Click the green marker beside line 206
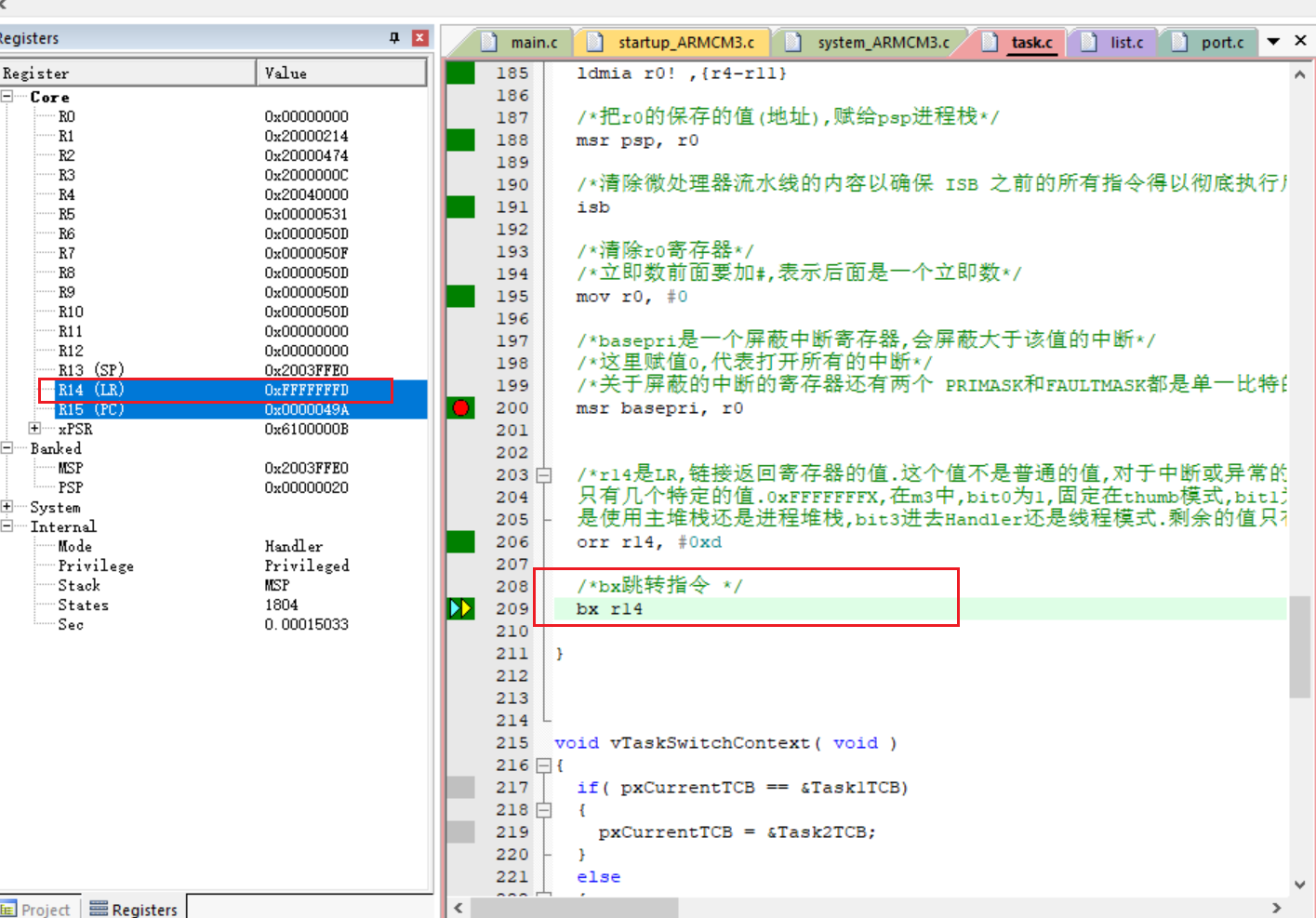 pos(460,541)
